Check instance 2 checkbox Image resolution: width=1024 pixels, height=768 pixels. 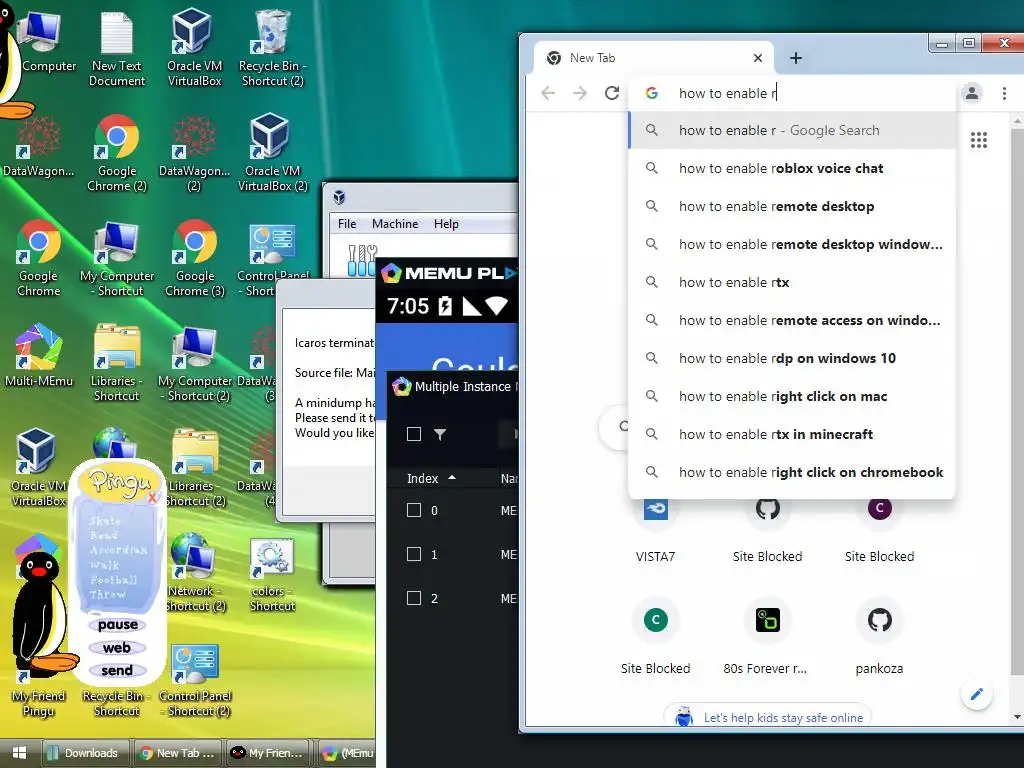414,598
